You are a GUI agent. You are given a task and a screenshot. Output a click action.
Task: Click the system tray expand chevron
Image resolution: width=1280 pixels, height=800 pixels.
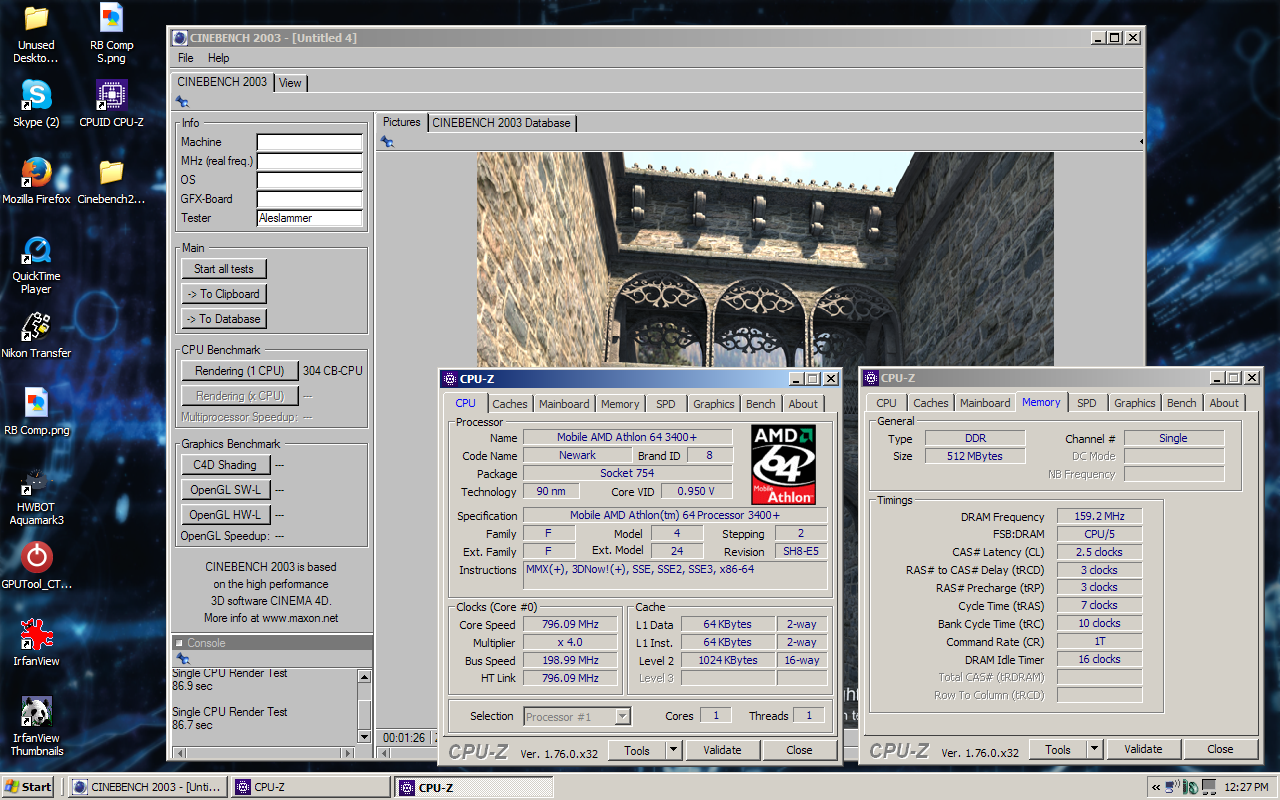tap(1156, 787)
